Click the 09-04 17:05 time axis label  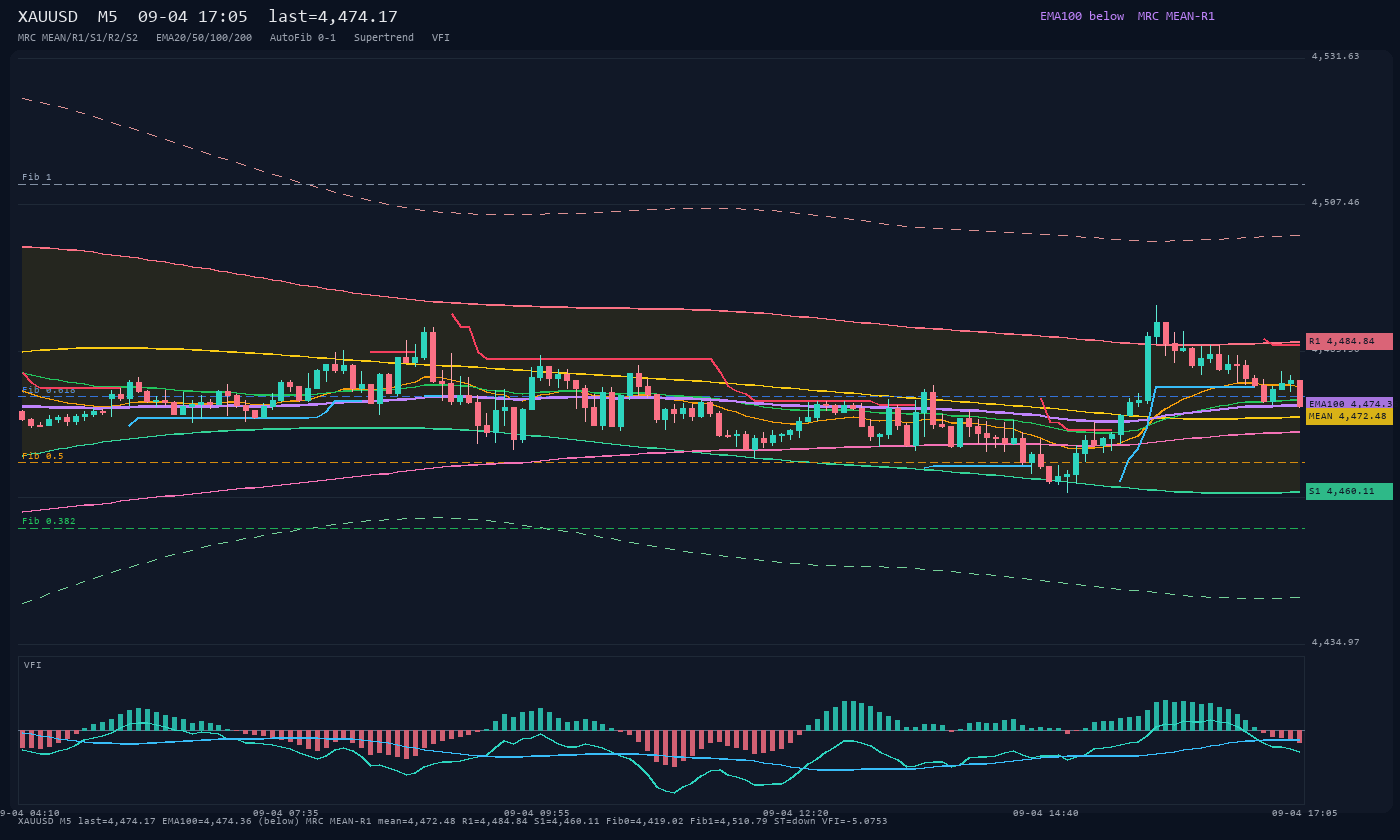[x=1305, y=813]
